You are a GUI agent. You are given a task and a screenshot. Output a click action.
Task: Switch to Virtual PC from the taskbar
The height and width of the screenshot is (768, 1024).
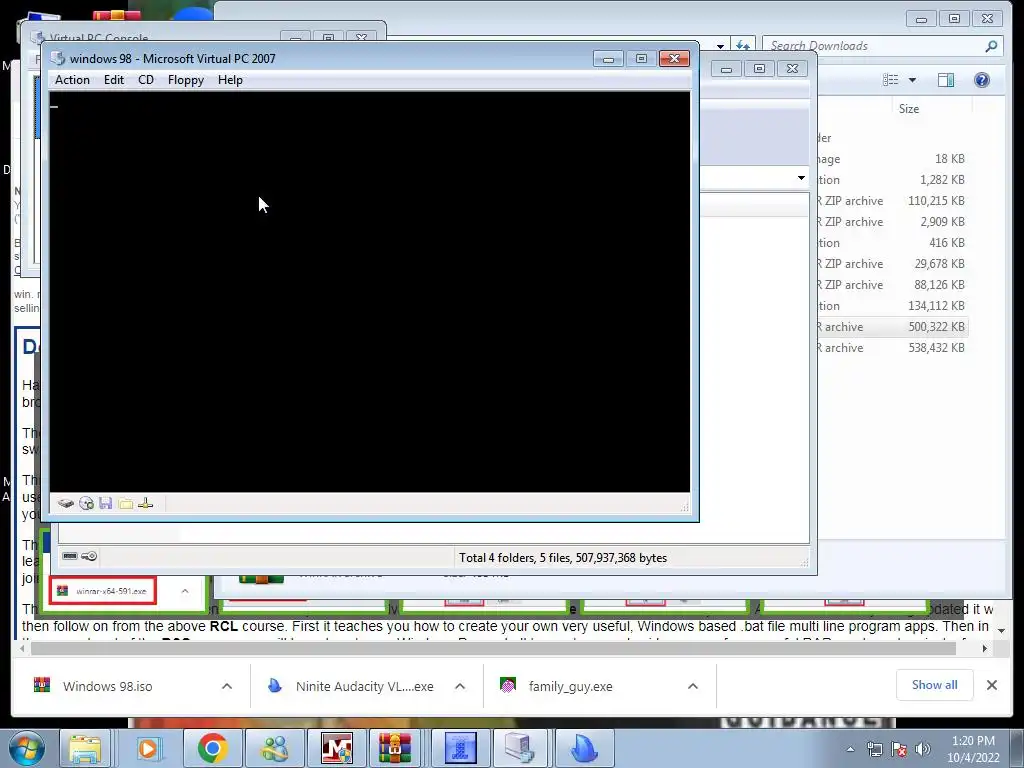click(521, 748)
